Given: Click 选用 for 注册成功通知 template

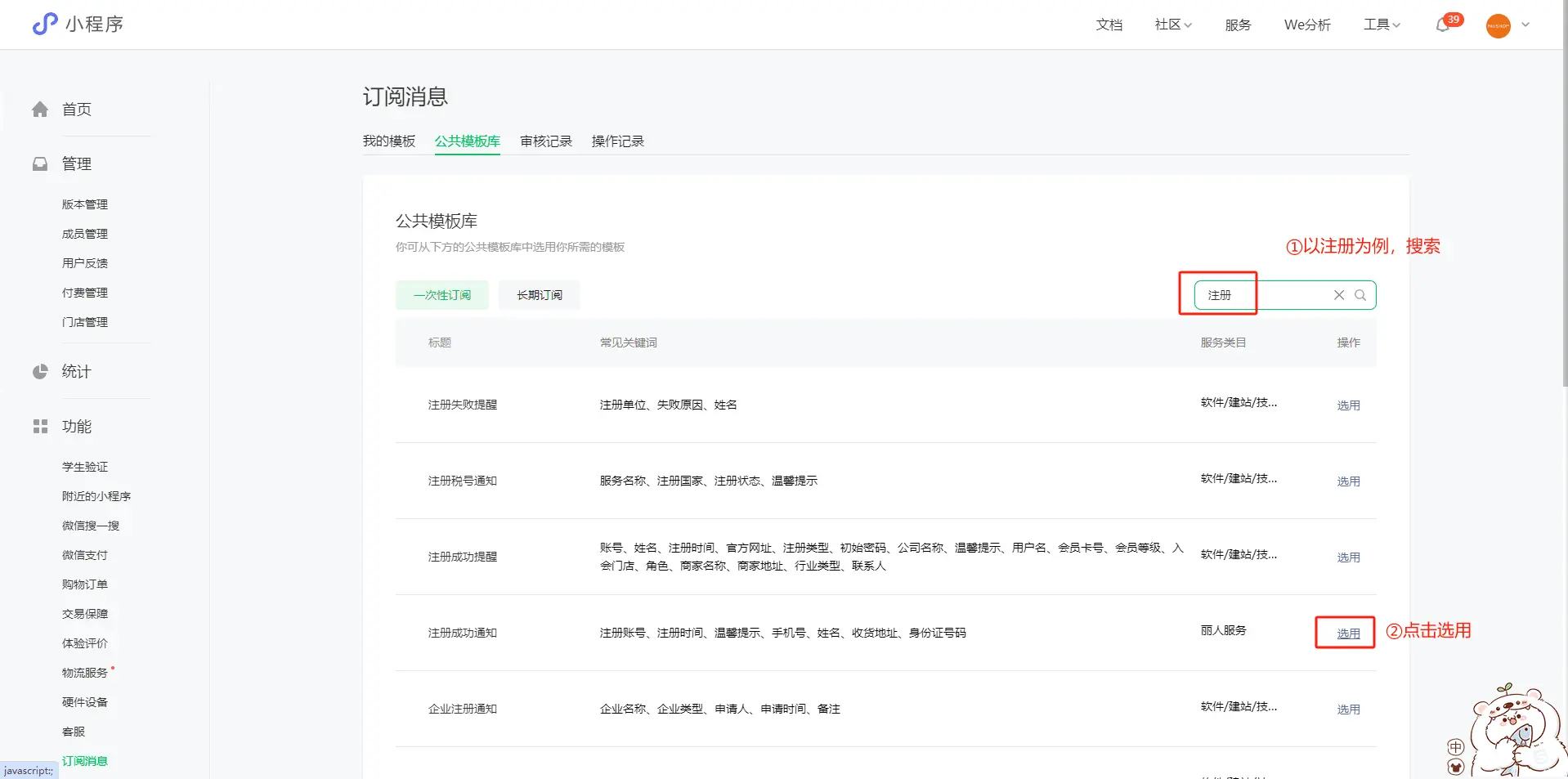Looking at the screenshot, I should pos(1348,633).
